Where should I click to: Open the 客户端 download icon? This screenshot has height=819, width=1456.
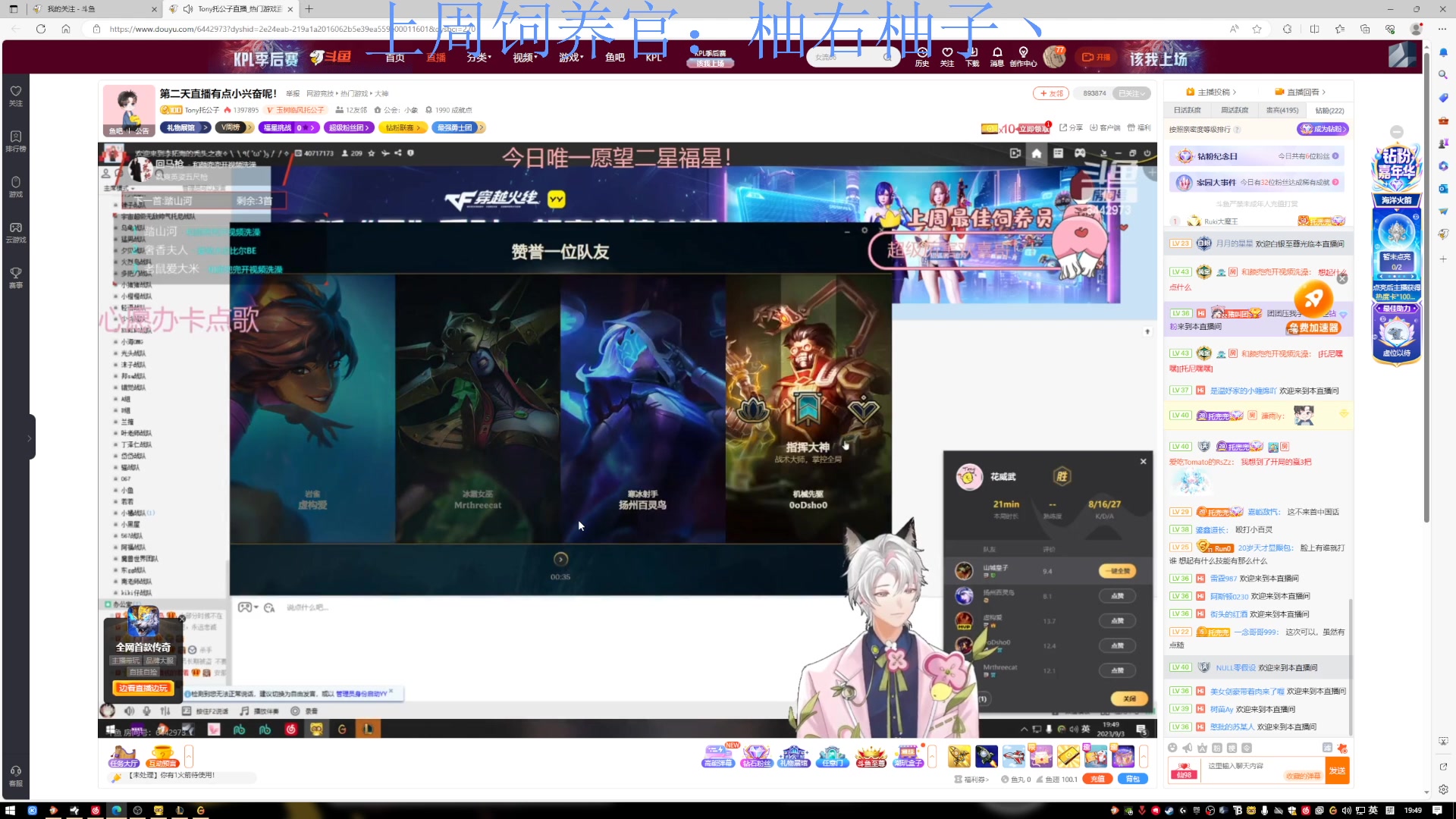(1105, 127)
